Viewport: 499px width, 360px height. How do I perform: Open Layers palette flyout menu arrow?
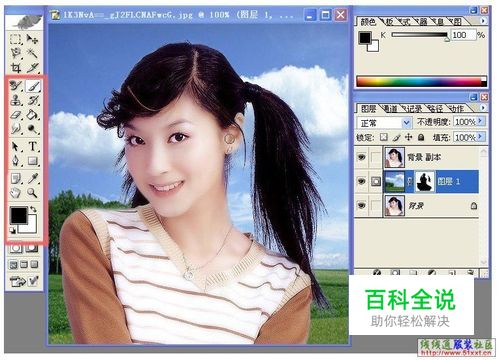pyautogui.click(x=483, y=108)
